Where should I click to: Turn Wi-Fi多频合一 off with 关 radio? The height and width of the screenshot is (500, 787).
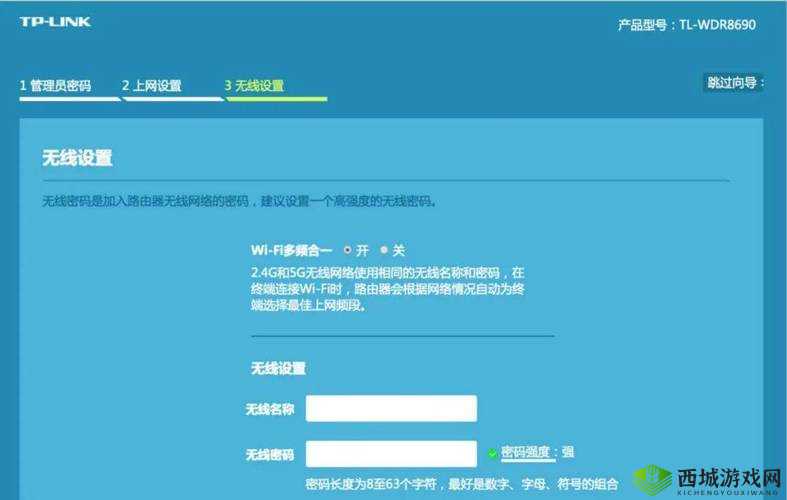384,249
